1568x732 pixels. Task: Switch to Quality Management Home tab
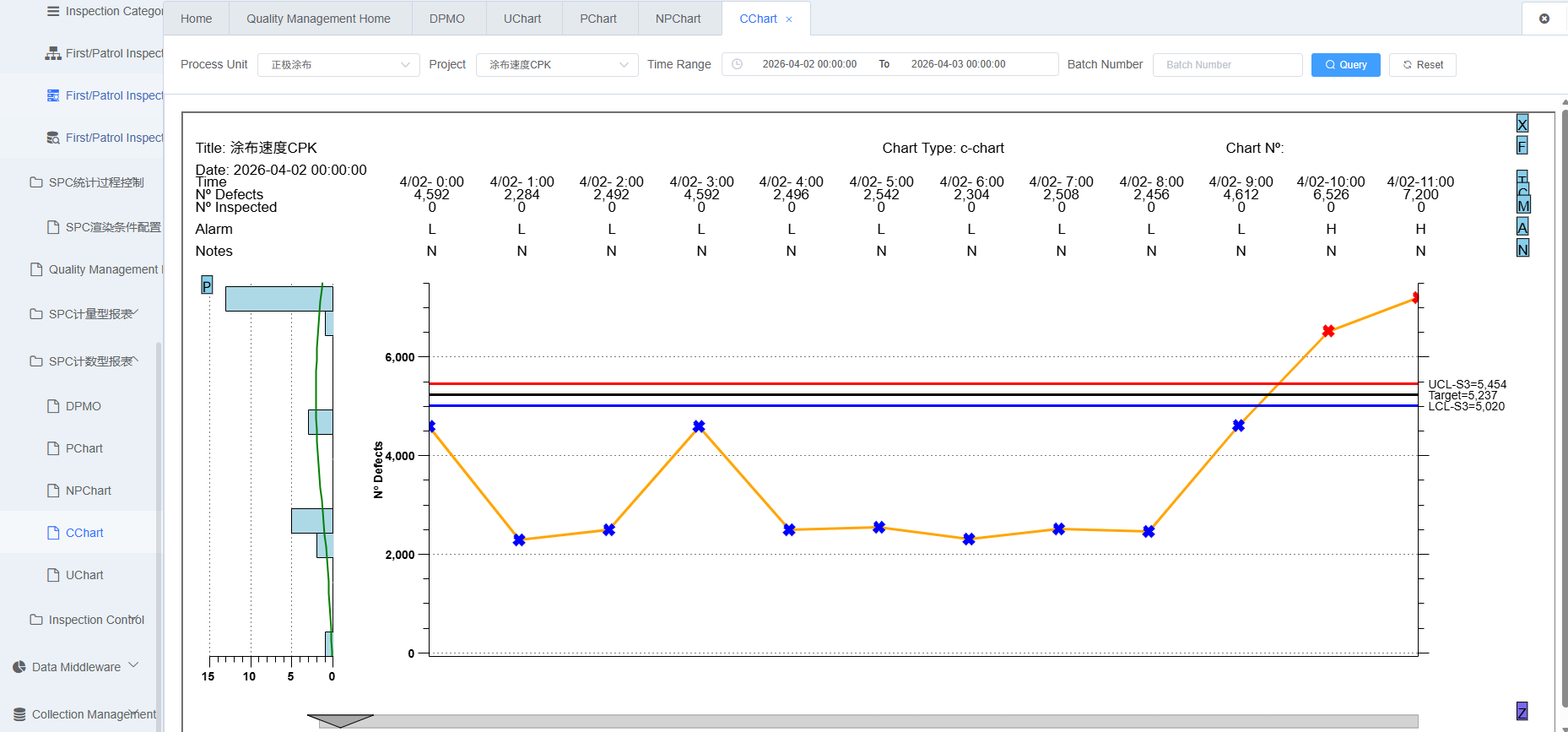click(x=318, y=19)
